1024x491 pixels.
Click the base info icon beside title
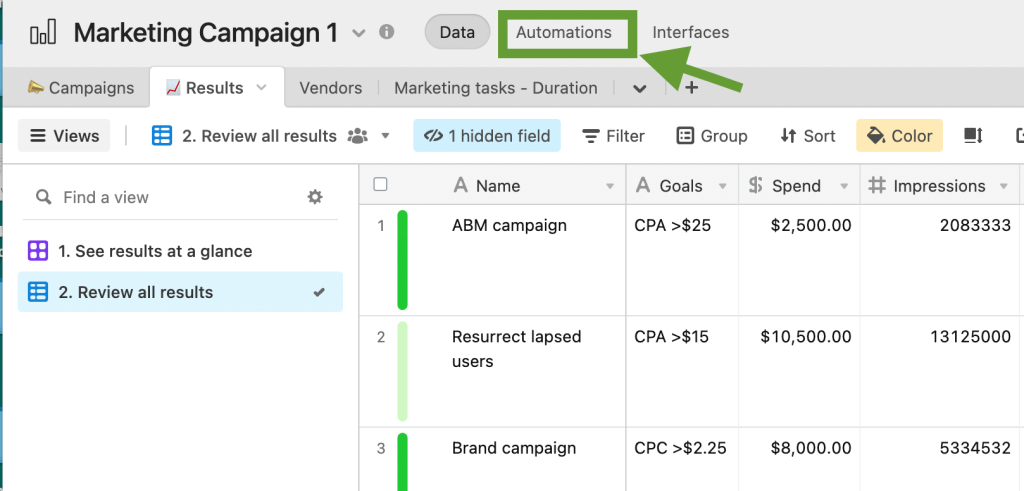(x=387, y=33)
